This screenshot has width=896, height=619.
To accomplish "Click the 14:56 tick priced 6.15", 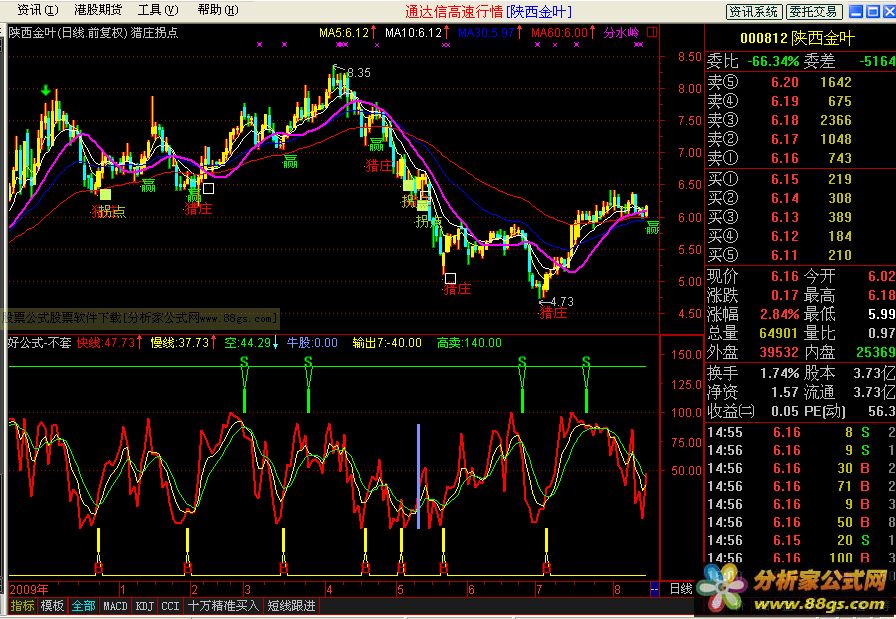I will [801, 541].
